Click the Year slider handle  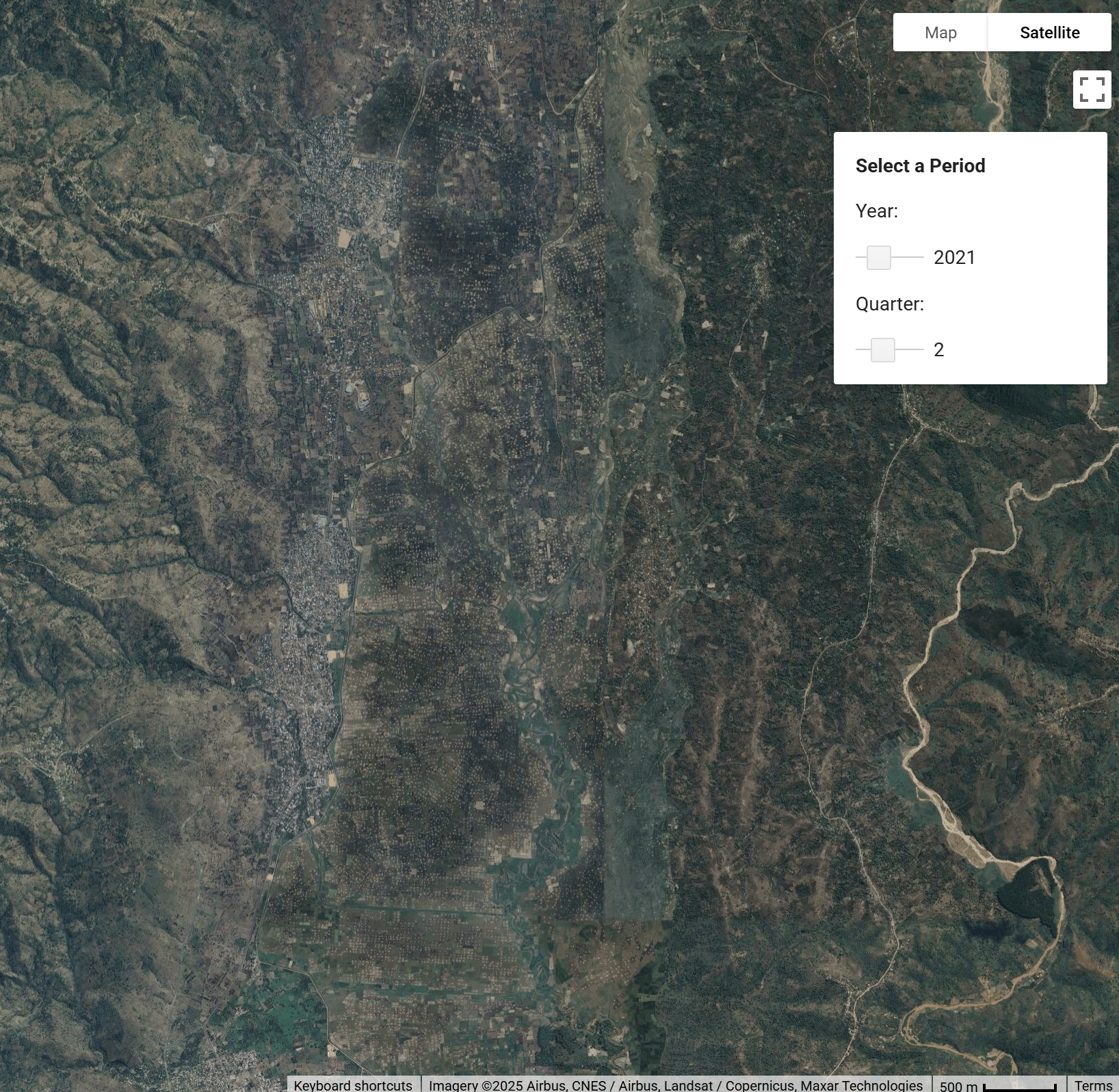879,258
